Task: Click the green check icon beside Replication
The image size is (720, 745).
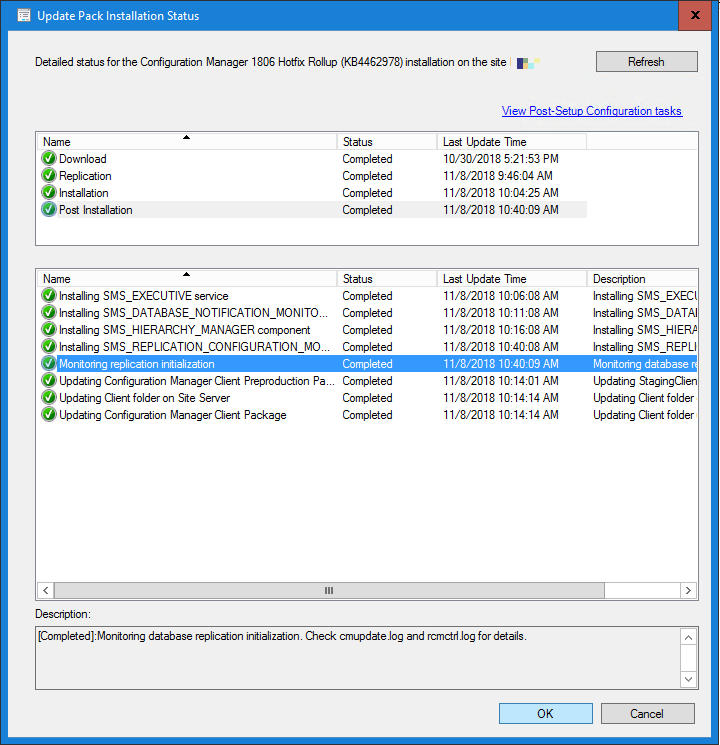Action: pos(48,175)
